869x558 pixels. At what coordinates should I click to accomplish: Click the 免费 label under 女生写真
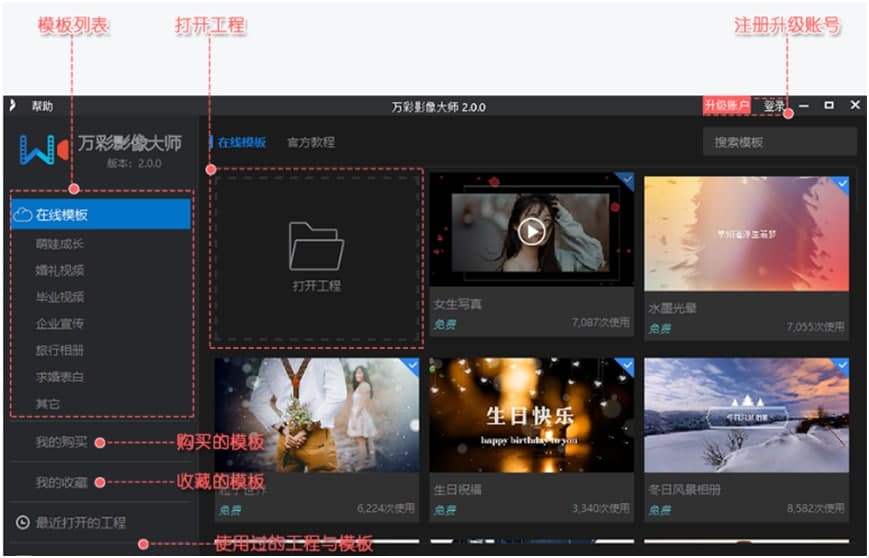click(445, 324)
